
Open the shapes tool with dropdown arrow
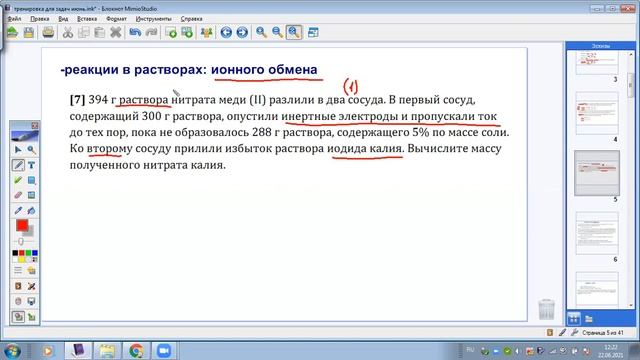(31, 180)
